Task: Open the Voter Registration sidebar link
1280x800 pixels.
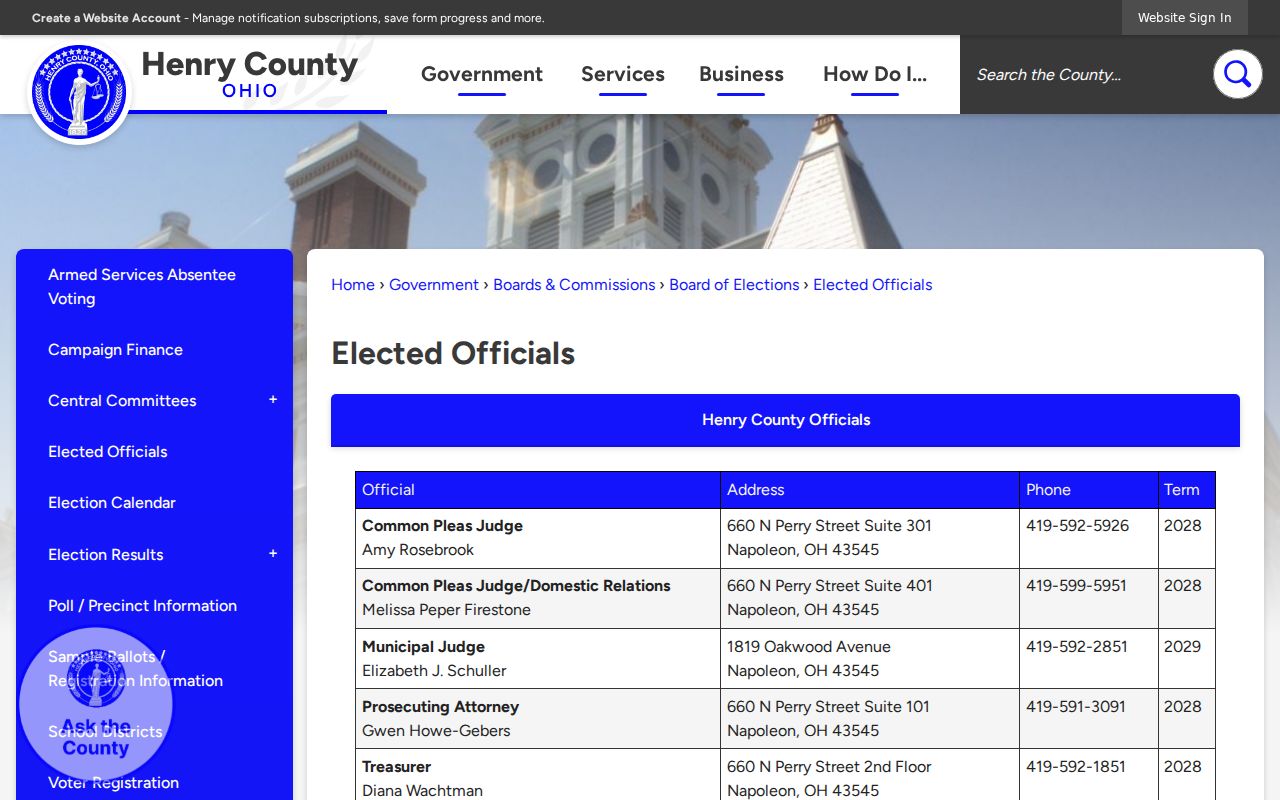Action: point(113,783)
